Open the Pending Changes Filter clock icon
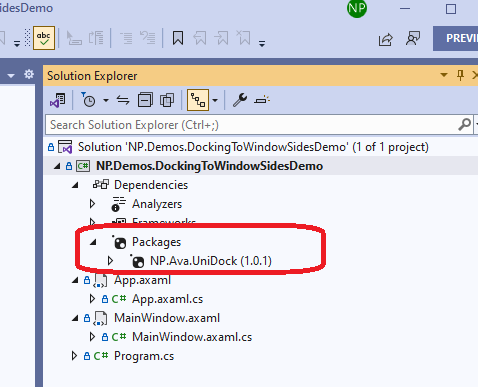Screen dimensions: 478x387 pos(88,100)
